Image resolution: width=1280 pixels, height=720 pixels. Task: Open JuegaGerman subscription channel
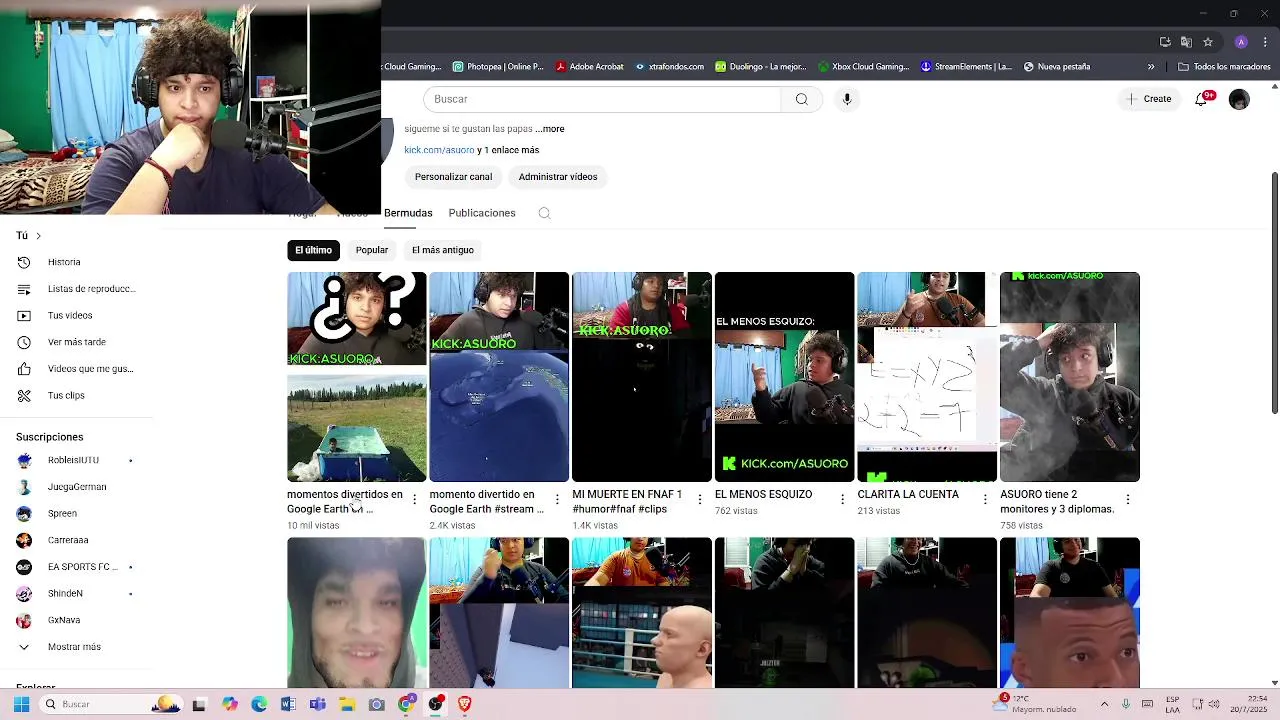(x=76, y=487)
